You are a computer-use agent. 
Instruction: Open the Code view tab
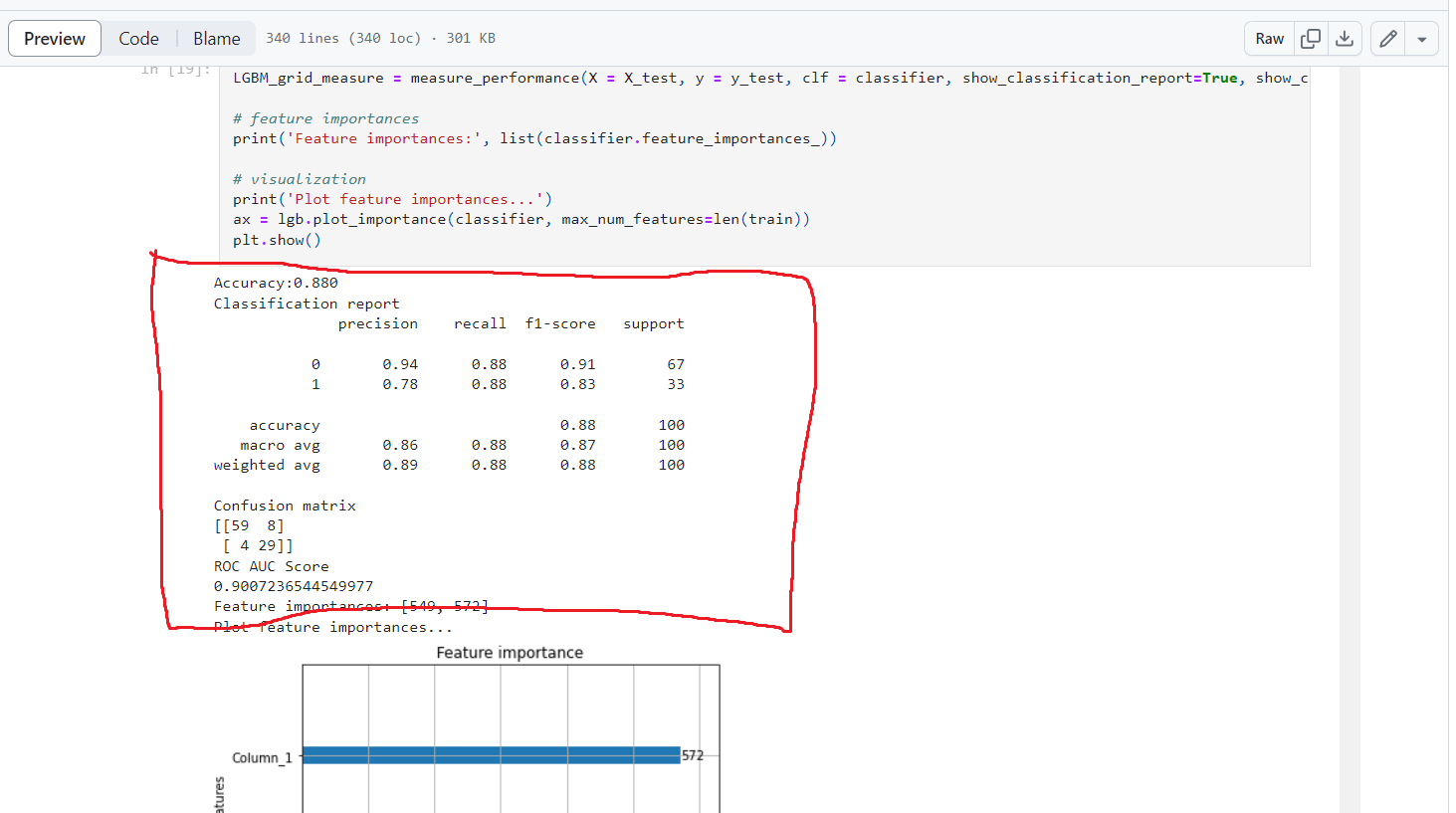point(138,39)
